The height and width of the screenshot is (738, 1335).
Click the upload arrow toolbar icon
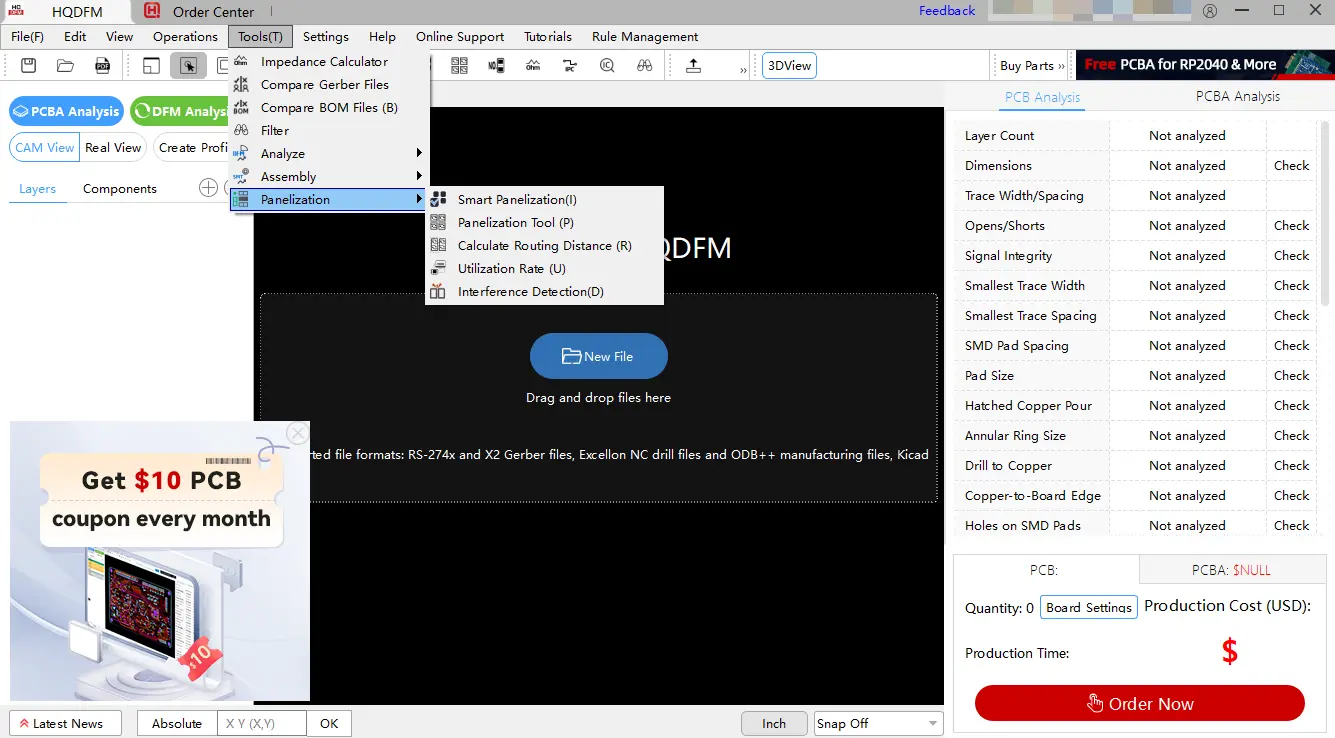pyautogui.click(x=693, y=66)
